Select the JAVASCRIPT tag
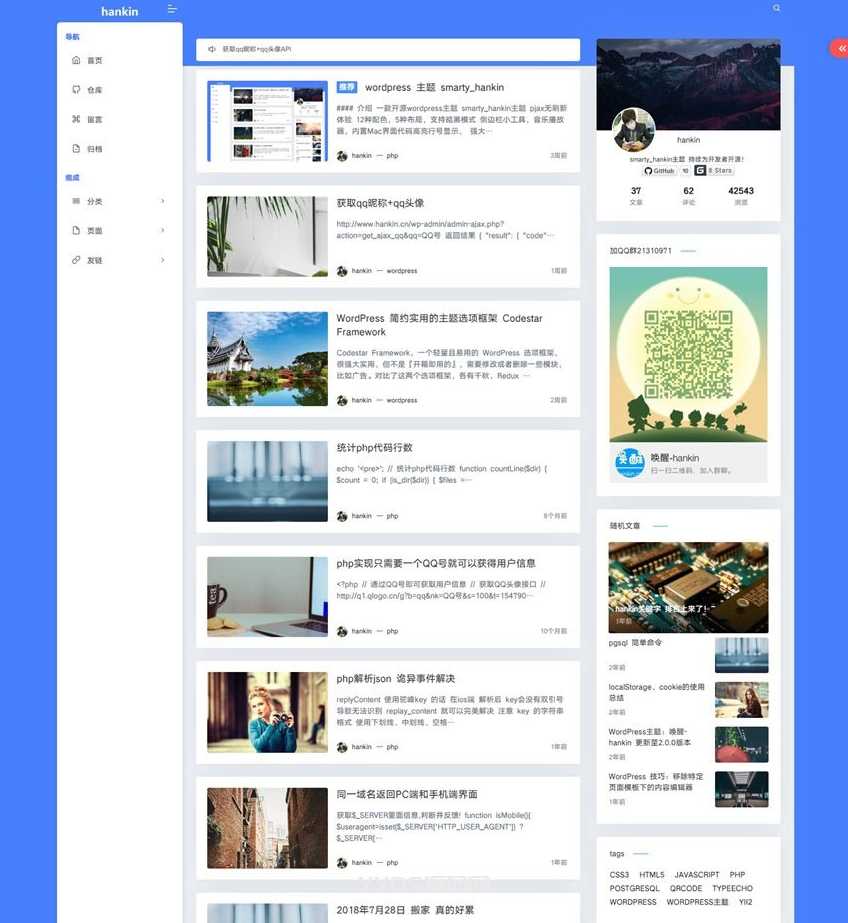This screenshot has width=848, height=923. click(697, 875)
